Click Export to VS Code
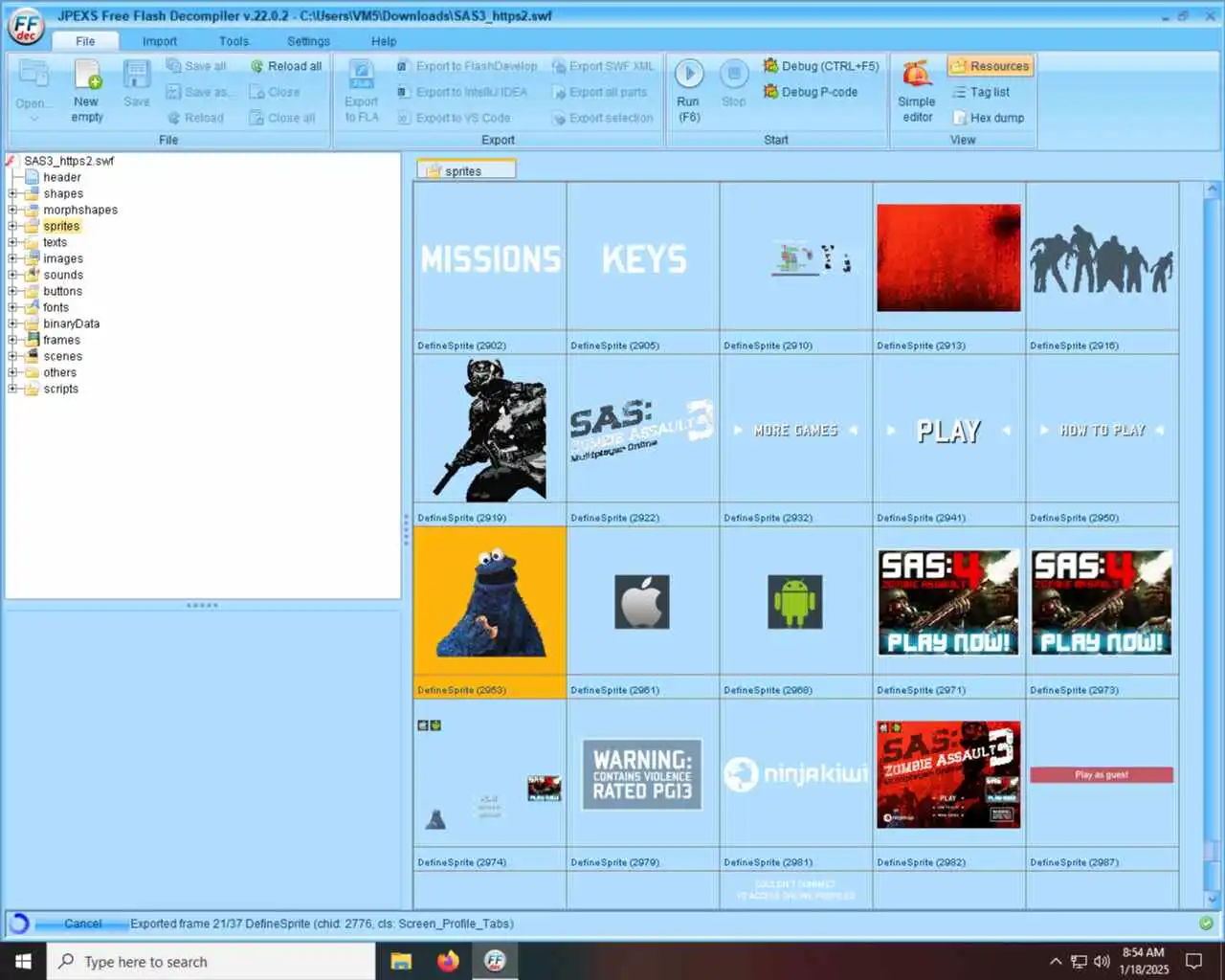The image size is (1225, 980). (x=454, y=118)
